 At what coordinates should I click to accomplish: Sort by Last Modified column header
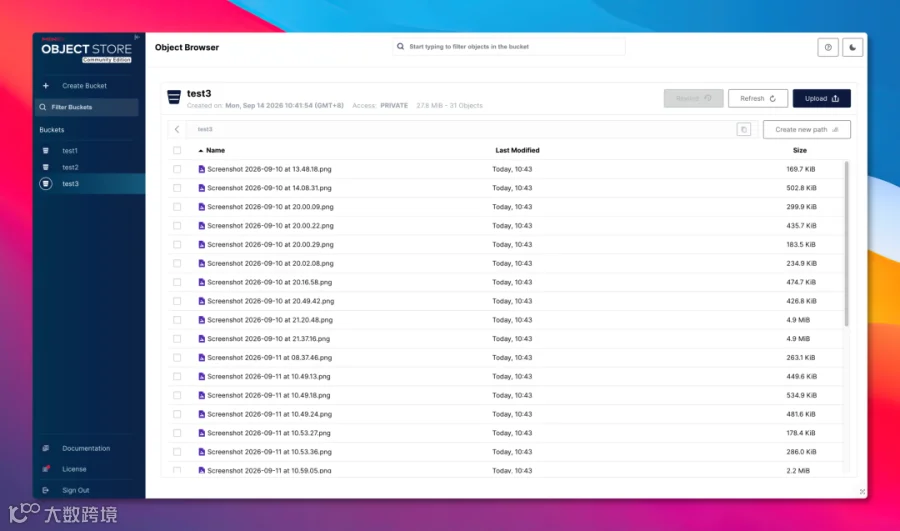(x=517, y=150)
